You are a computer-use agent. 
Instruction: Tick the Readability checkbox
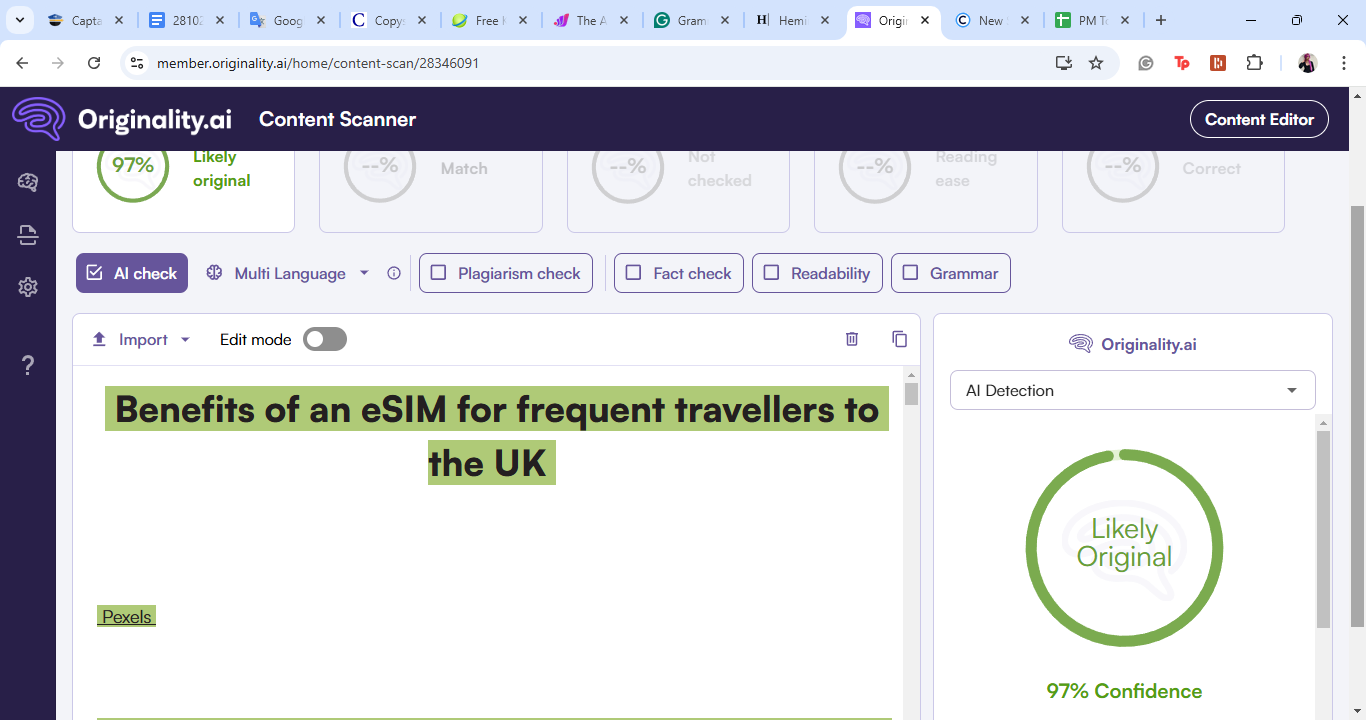(x=771, y=273)
